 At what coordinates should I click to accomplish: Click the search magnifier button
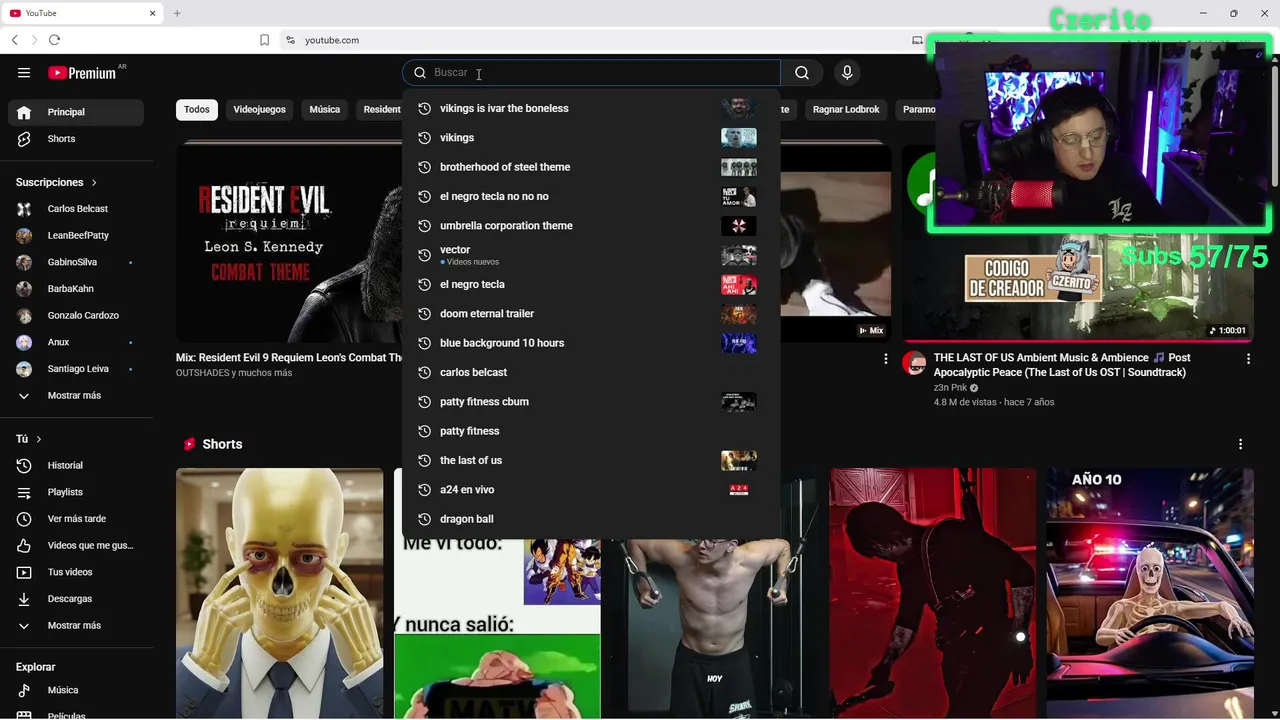click(x=802, y=72)
